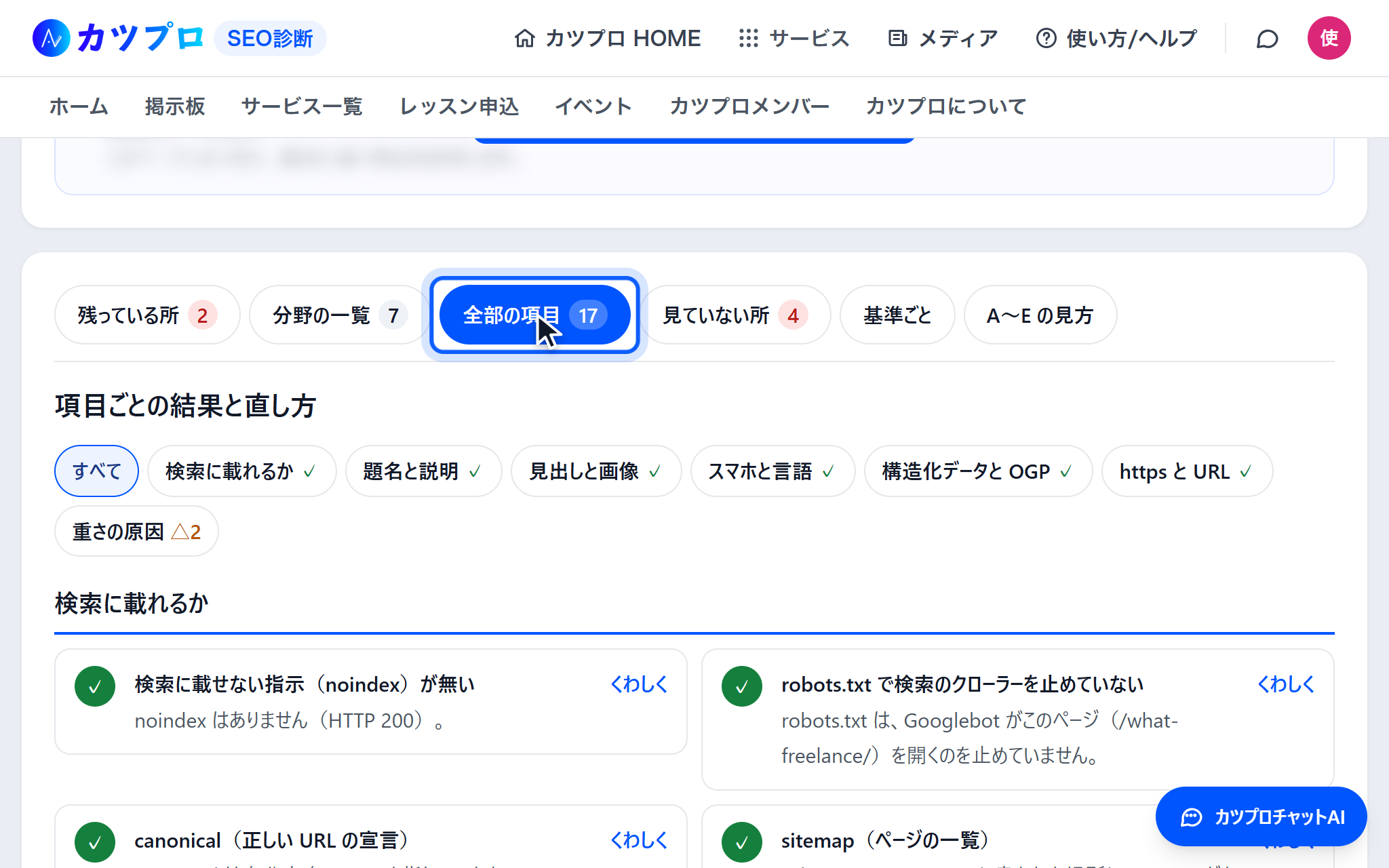Viewport: 1389px width, 868px height.
Task: Click the sitemap（ページの一覧） title
Action: click(885, 840)
